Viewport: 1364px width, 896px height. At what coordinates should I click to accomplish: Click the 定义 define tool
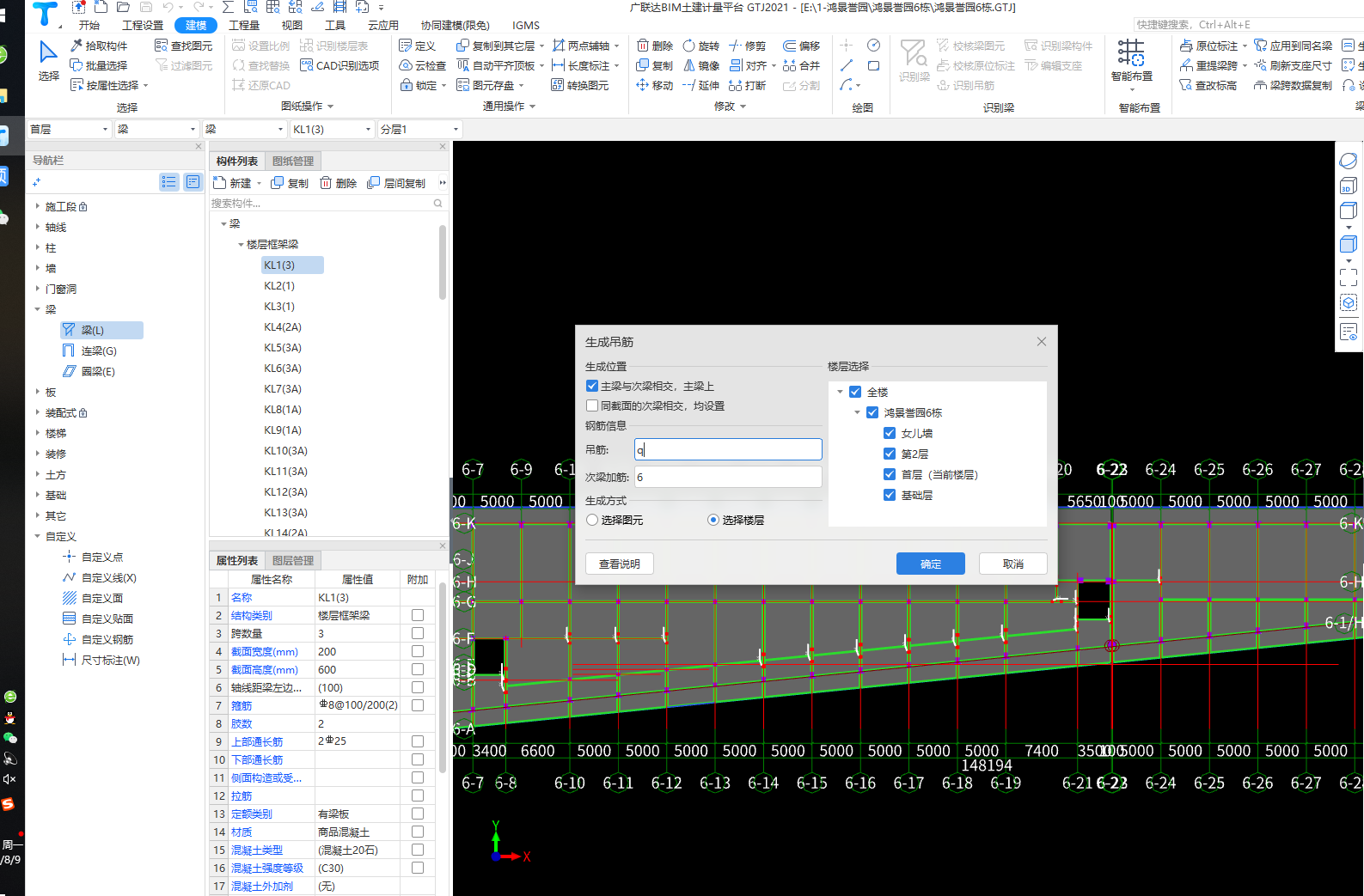pos(418,46)
